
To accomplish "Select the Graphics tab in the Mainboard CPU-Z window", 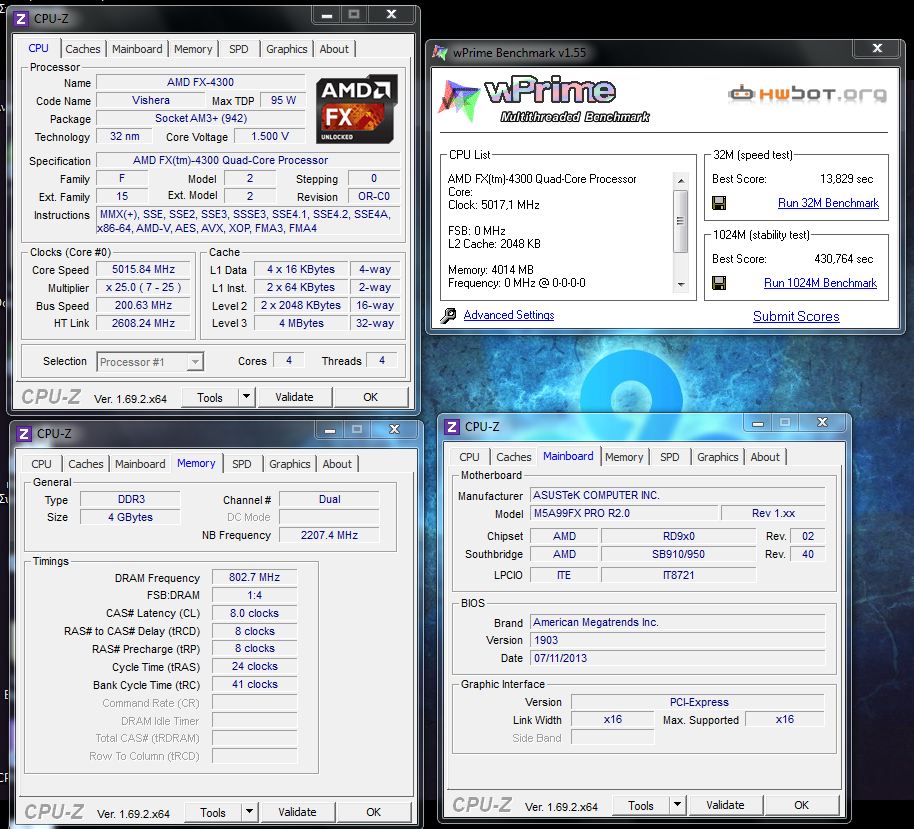I will pos(718,457).
